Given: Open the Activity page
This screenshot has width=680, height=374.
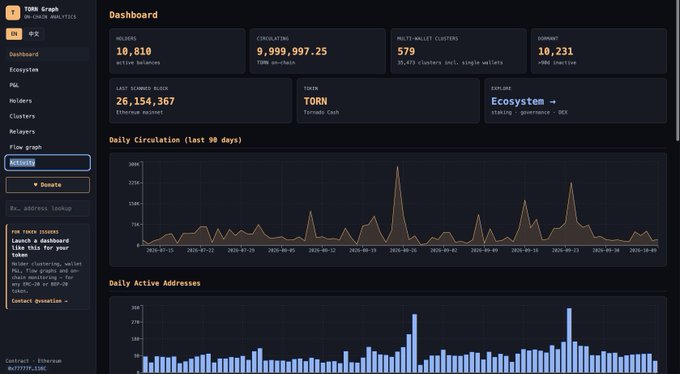Looking at the screenshot, I should 48,163.
